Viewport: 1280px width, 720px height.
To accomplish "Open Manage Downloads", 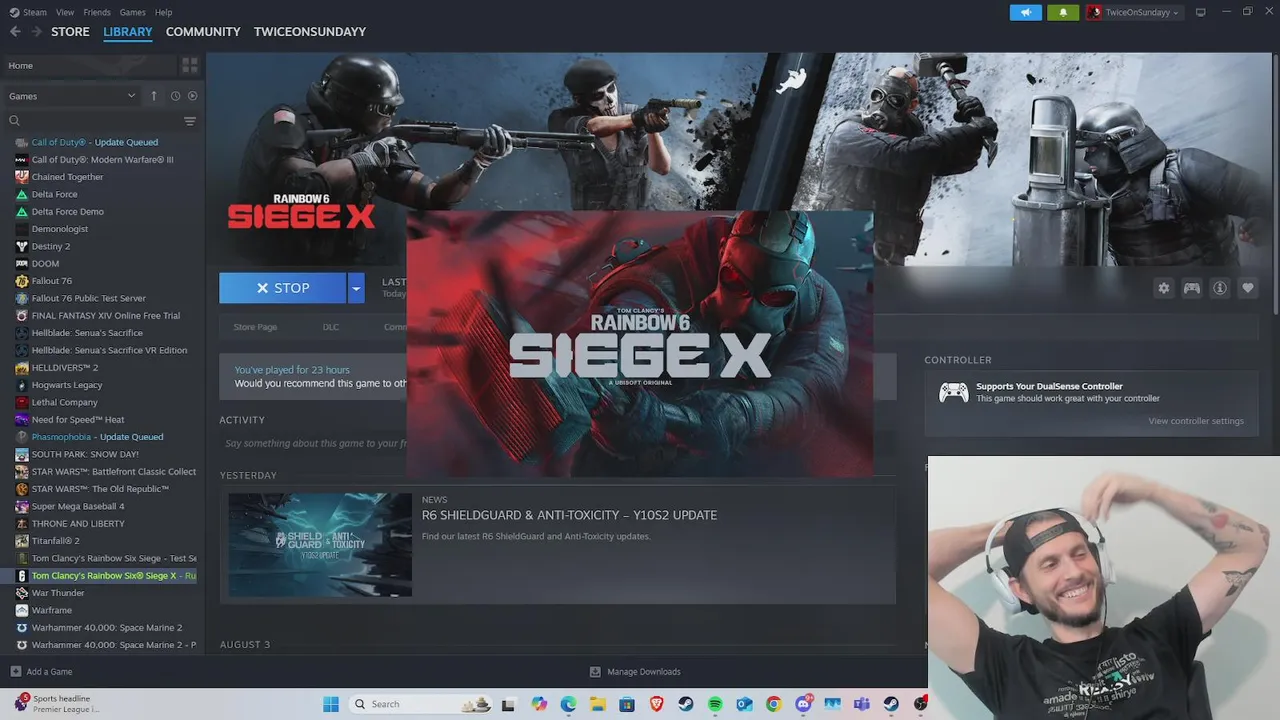I will (635, 672).
